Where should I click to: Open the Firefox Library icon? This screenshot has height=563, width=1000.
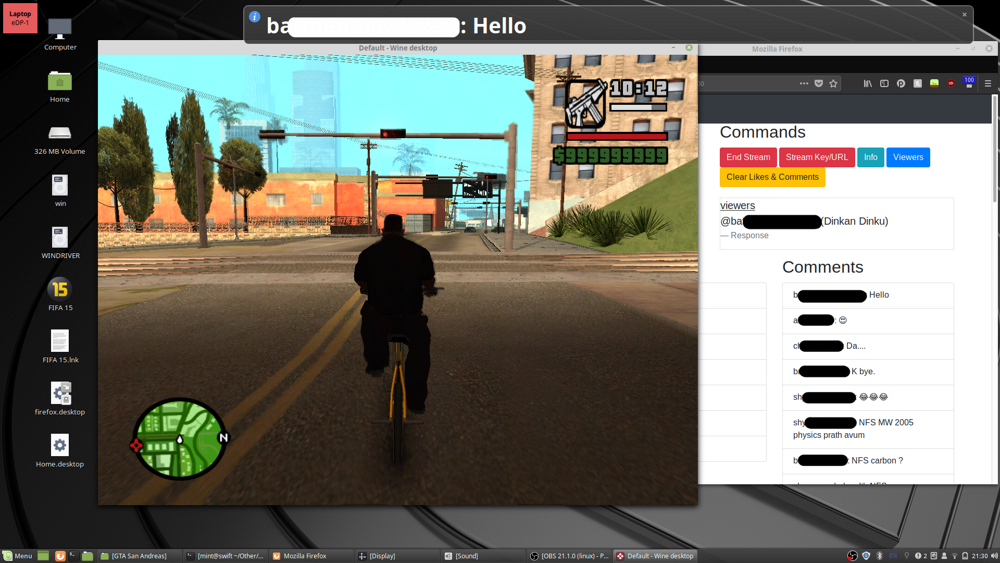pyautogui.click(x=868, y=84)
